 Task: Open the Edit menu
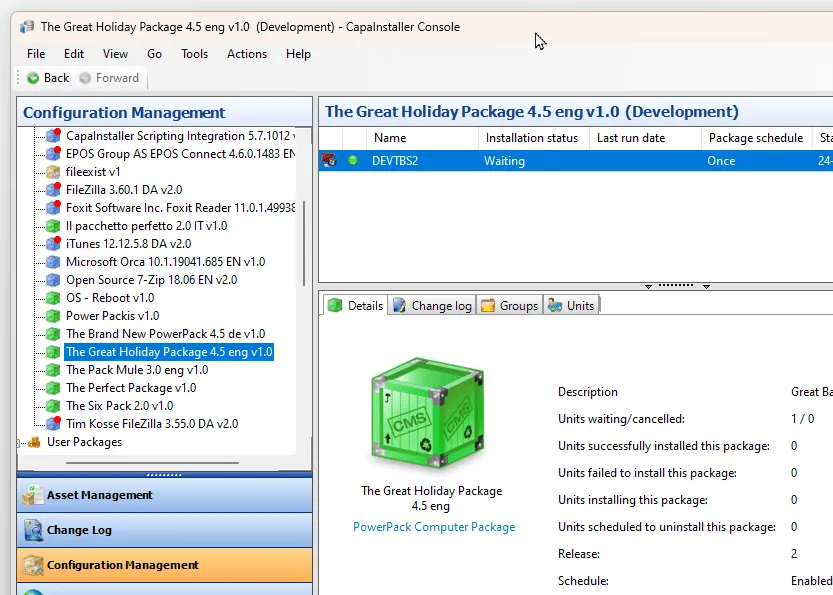tap(74, 54)
